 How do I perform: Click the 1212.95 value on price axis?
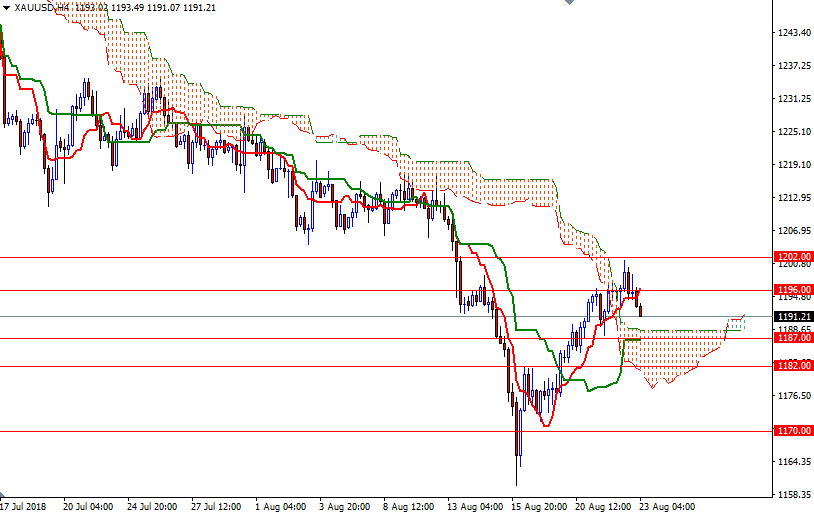pos(794,198)
